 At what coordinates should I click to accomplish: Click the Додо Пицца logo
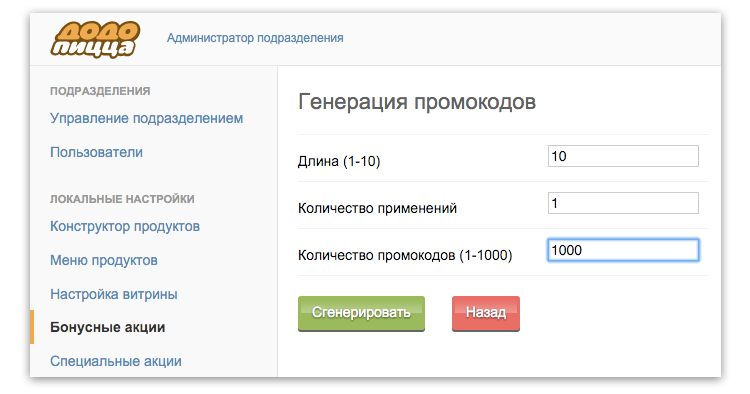[x=95, y=39]
